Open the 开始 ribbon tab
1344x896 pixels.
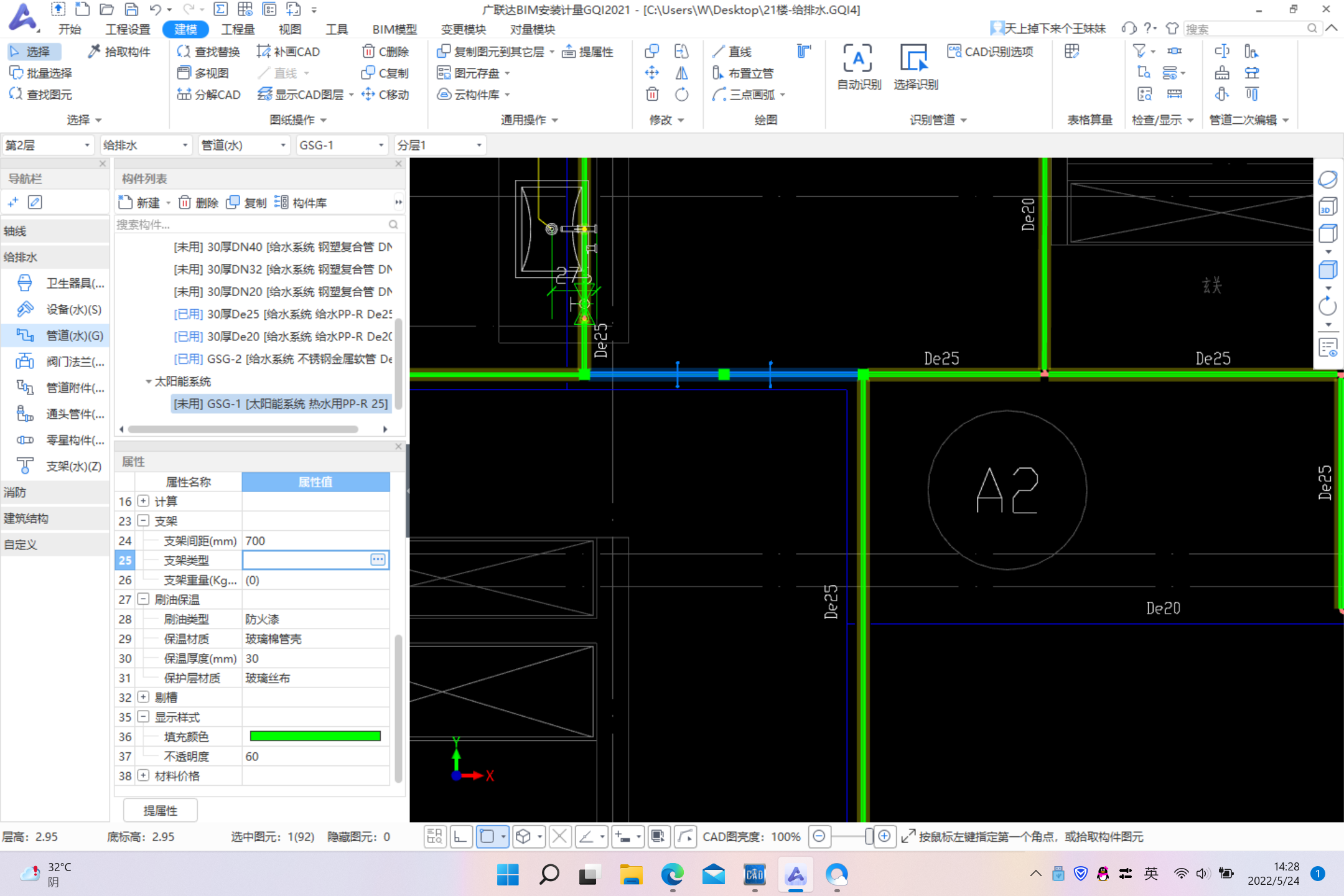(x=70, y=29)
